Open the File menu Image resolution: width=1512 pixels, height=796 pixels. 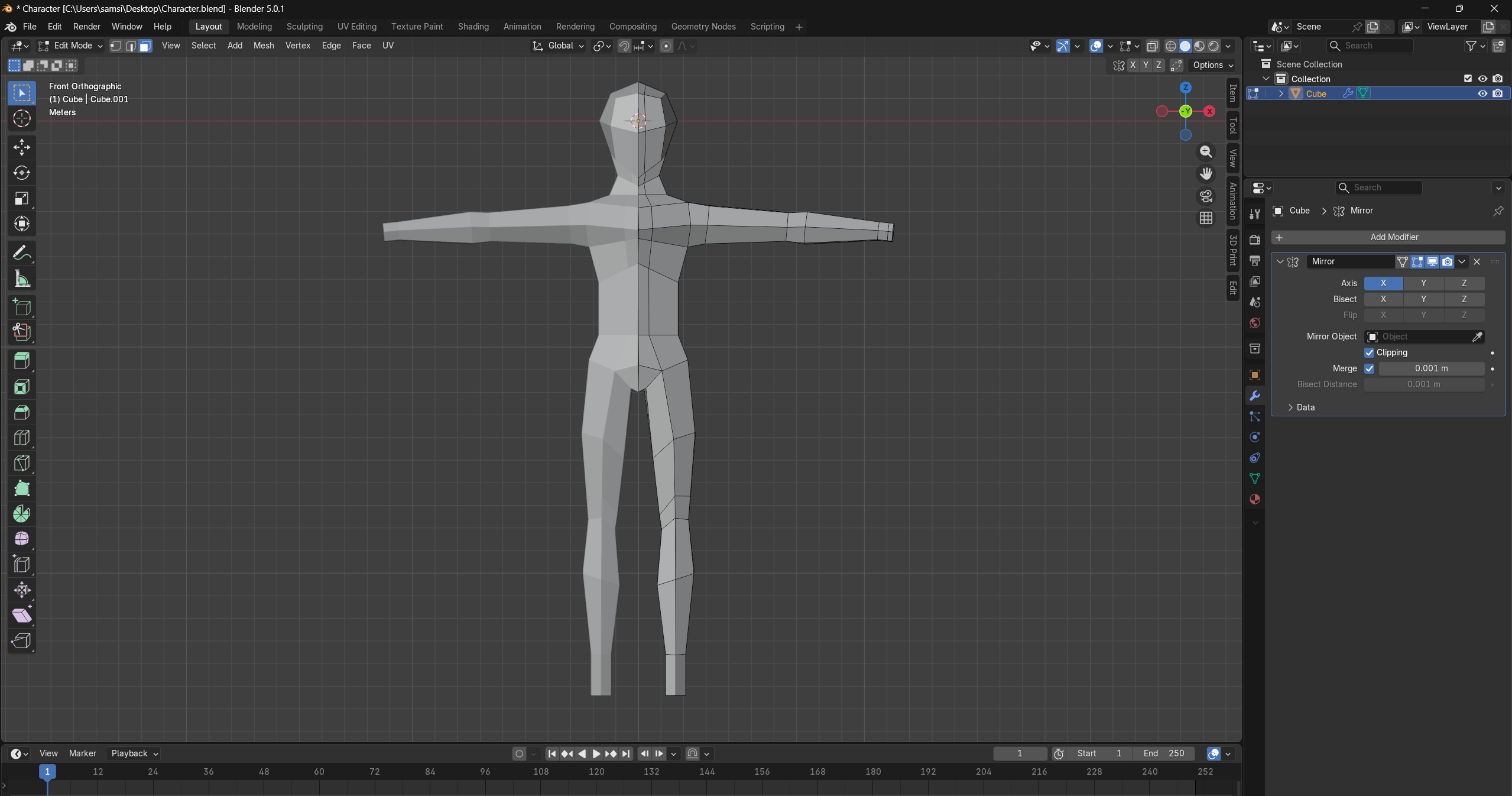[30, 27]
